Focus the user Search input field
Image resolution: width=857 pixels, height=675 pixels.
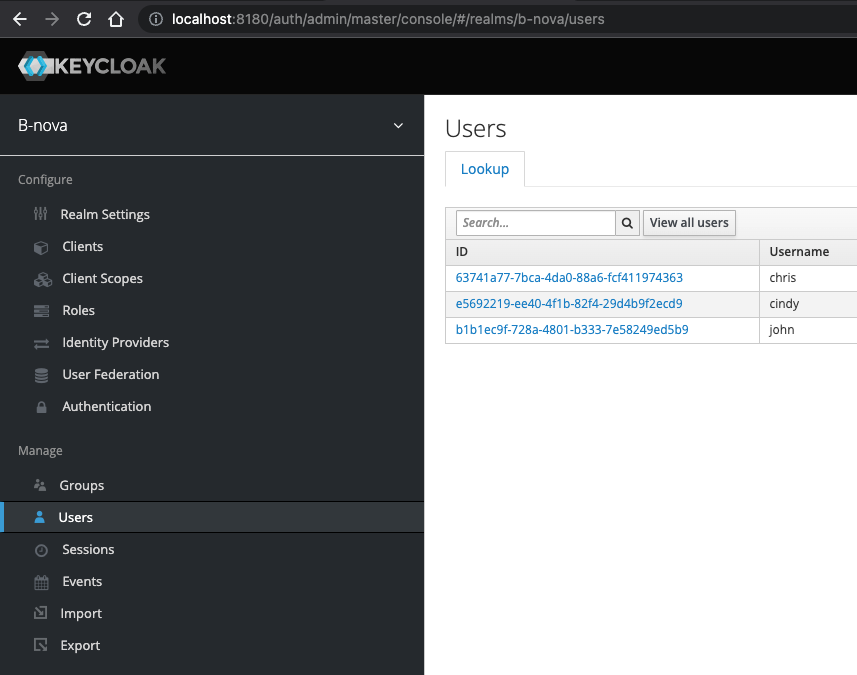coord(535,223)
